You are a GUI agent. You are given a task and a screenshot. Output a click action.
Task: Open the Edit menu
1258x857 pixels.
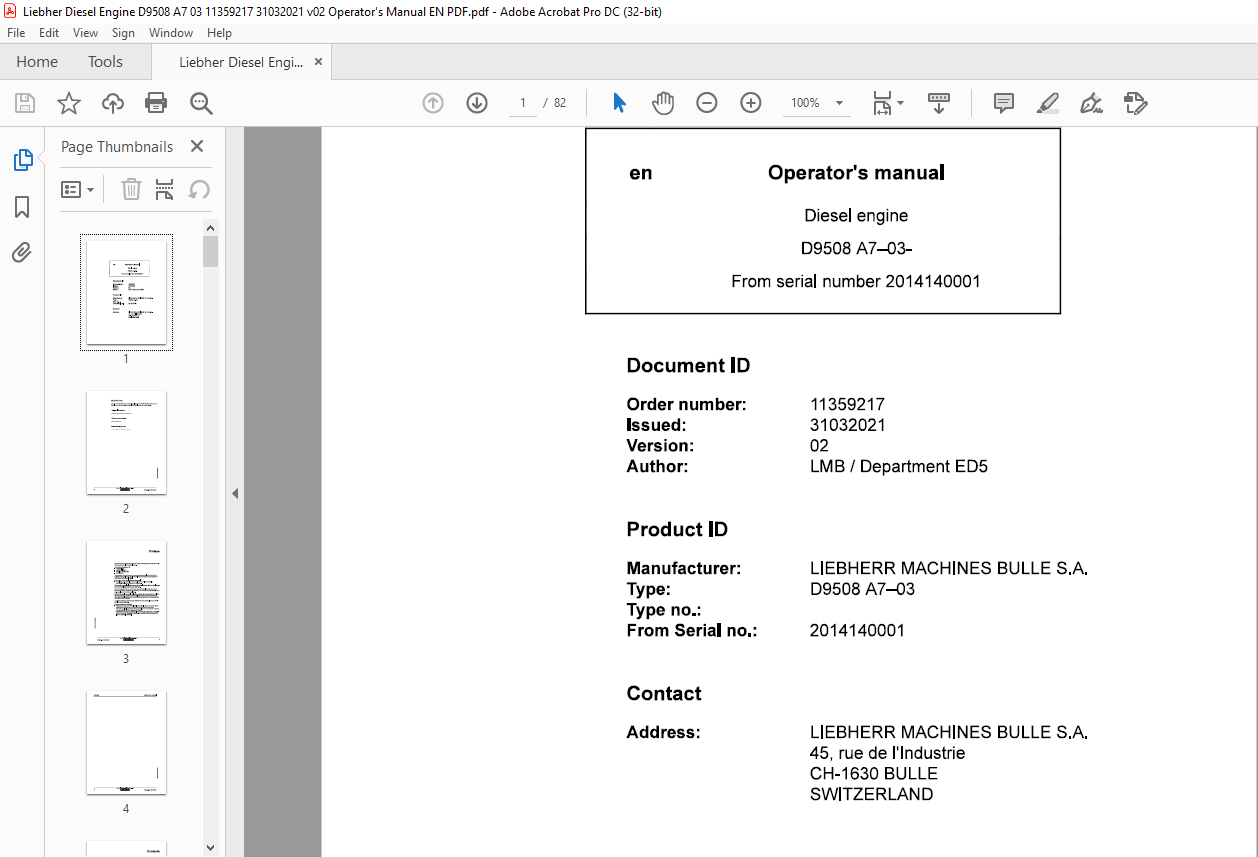pyautogui.click(x=49, y=33)
